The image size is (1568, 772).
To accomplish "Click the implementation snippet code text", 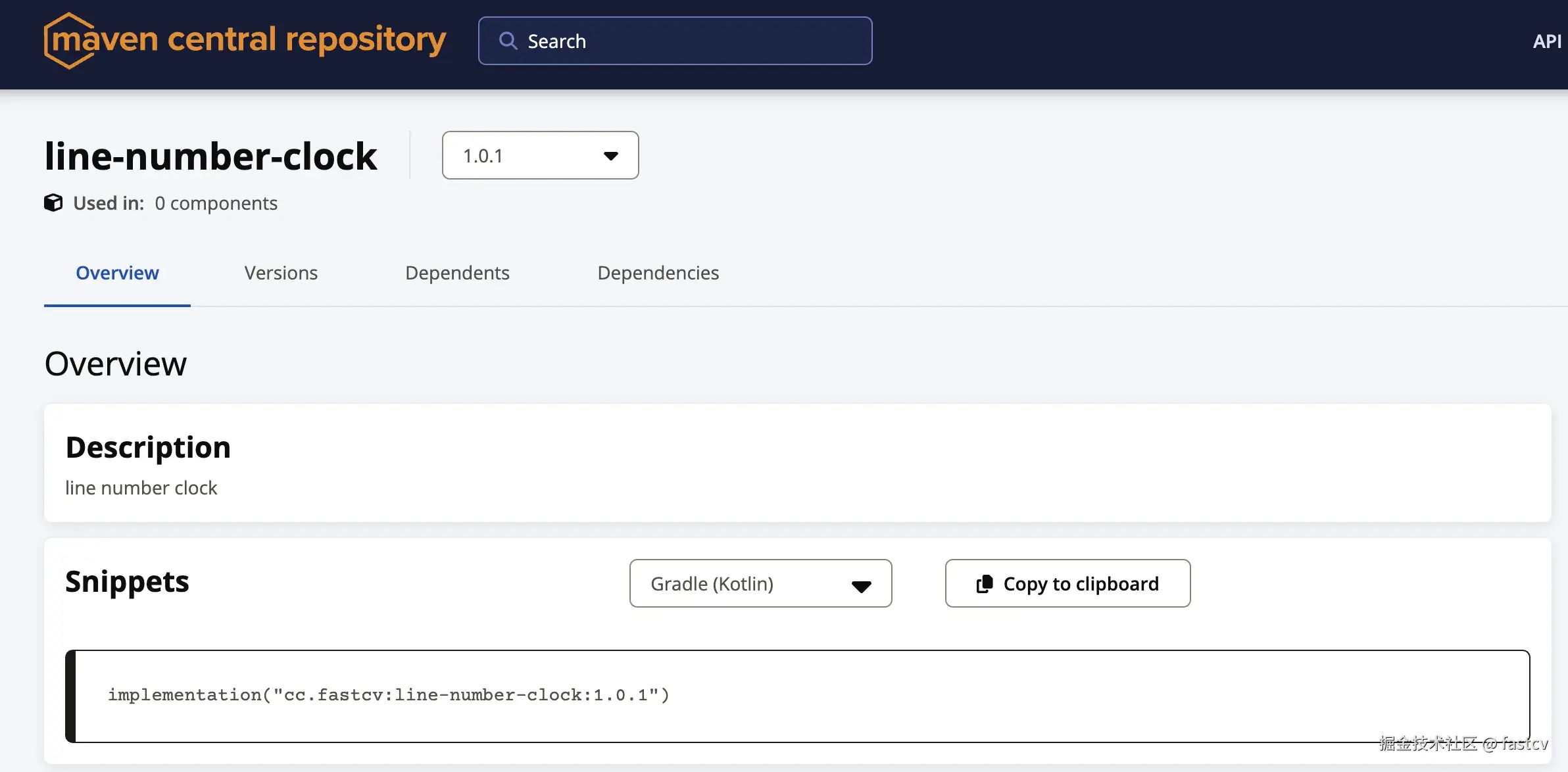I will [x=388, y=695].
